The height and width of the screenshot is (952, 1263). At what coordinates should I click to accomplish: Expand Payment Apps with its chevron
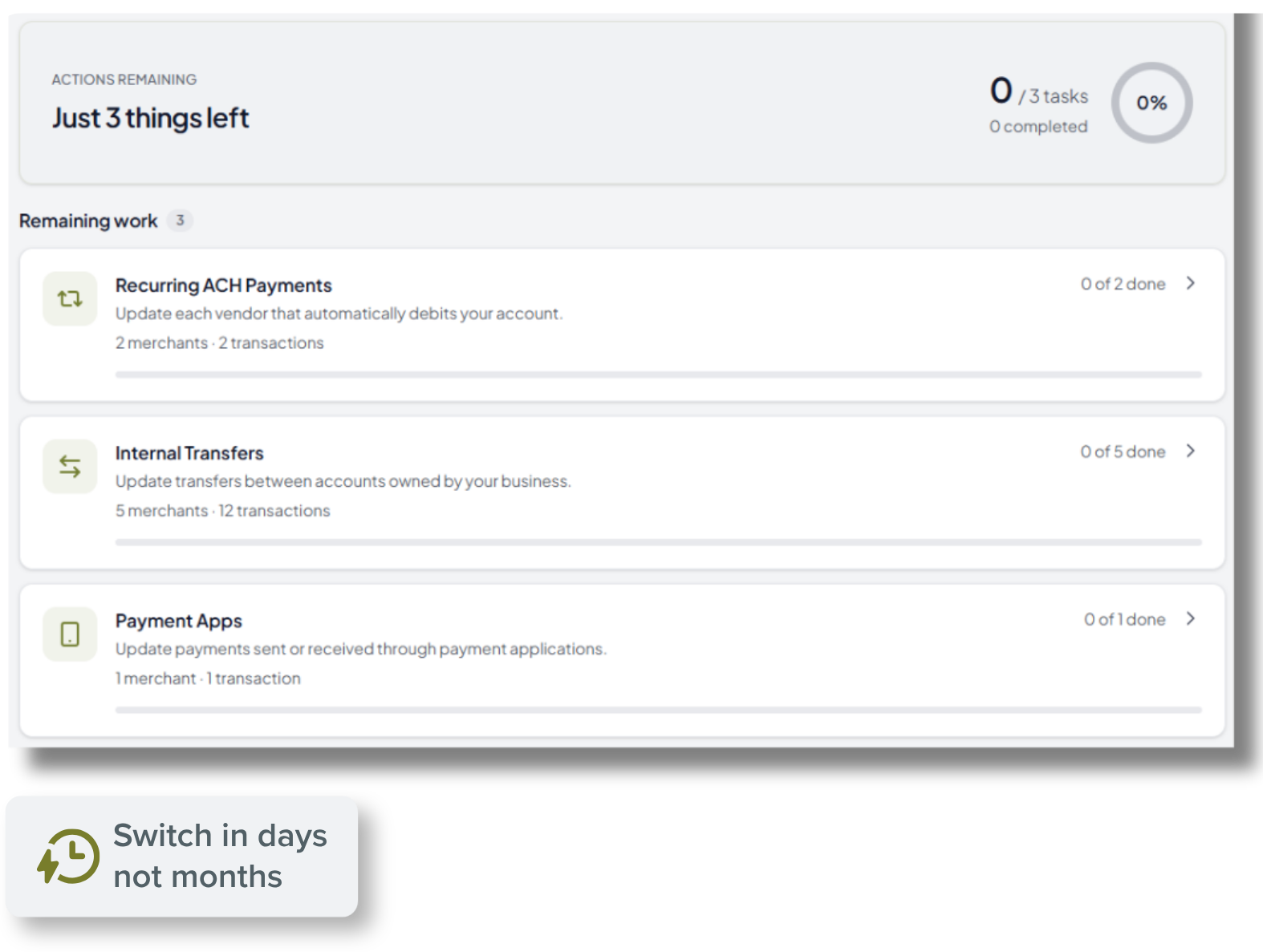coord(1191,618)
